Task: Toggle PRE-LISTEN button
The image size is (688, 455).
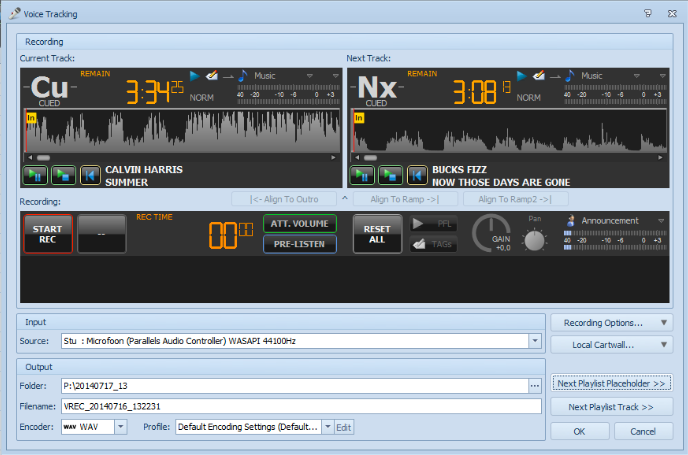Action: (x=300, y=244)
